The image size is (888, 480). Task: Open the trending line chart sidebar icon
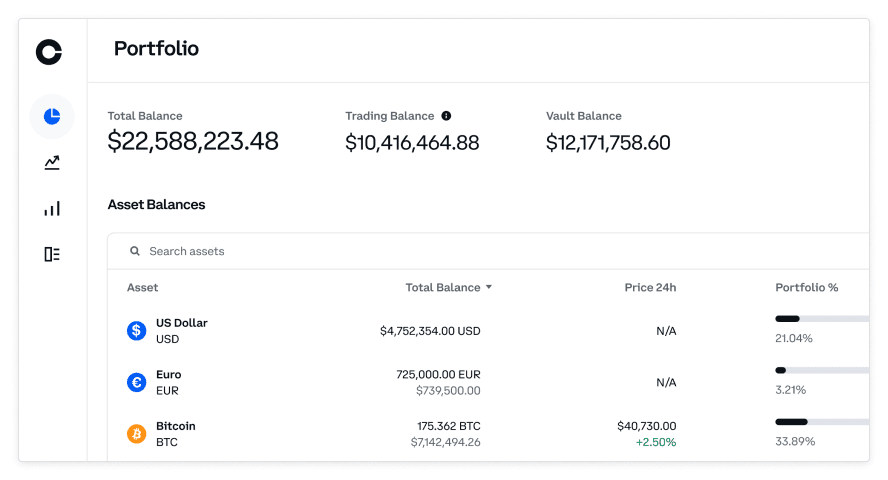(52, 162)
